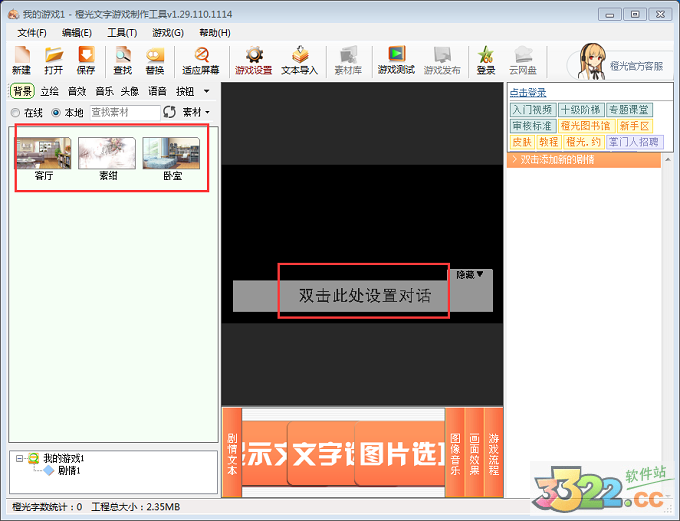Screen dimensions: 680x521
Task: Open the 剧情文本 vertical tab
Action: (232, 453)
